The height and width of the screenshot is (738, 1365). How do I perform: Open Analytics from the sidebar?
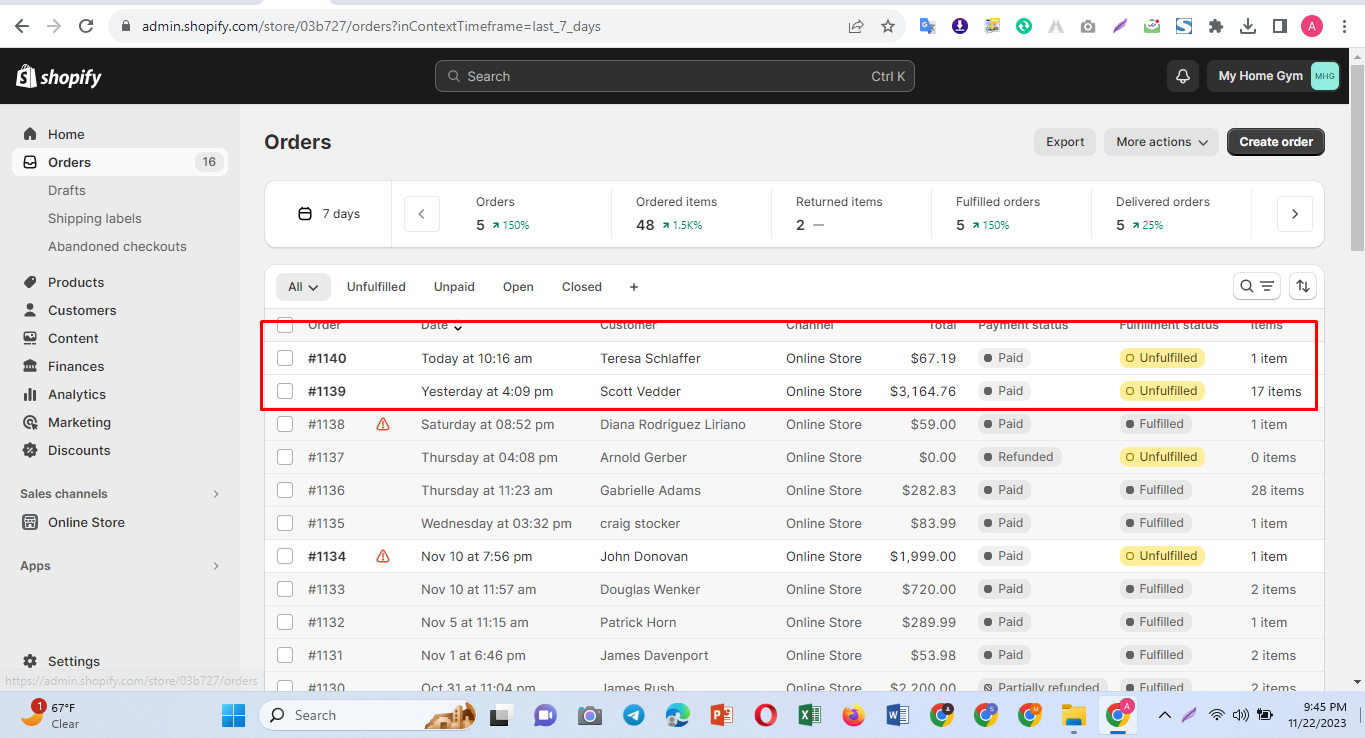(x=76, y=394)
